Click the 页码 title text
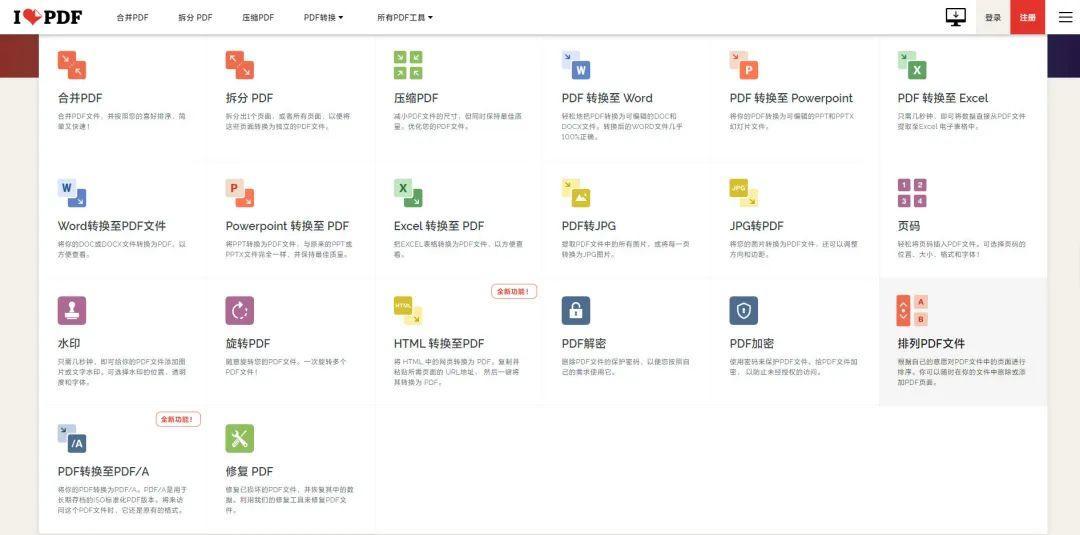Viewport: 1080px width, 535px height. [908, 226]
